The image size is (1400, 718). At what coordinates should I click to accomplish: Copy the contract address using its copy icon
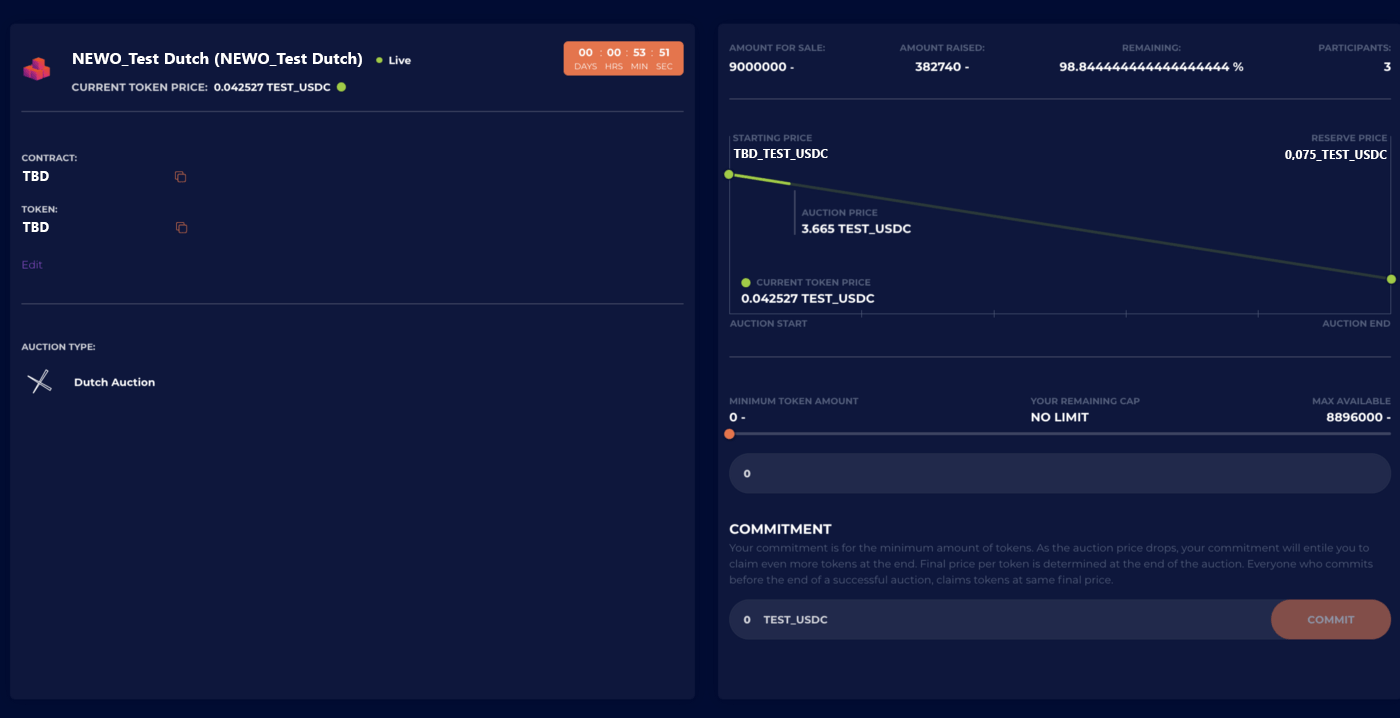180,176
